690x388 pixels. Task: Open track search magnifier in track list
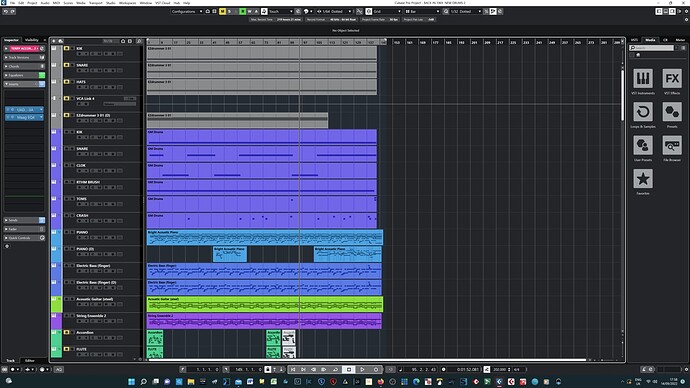tap(139, 41)
